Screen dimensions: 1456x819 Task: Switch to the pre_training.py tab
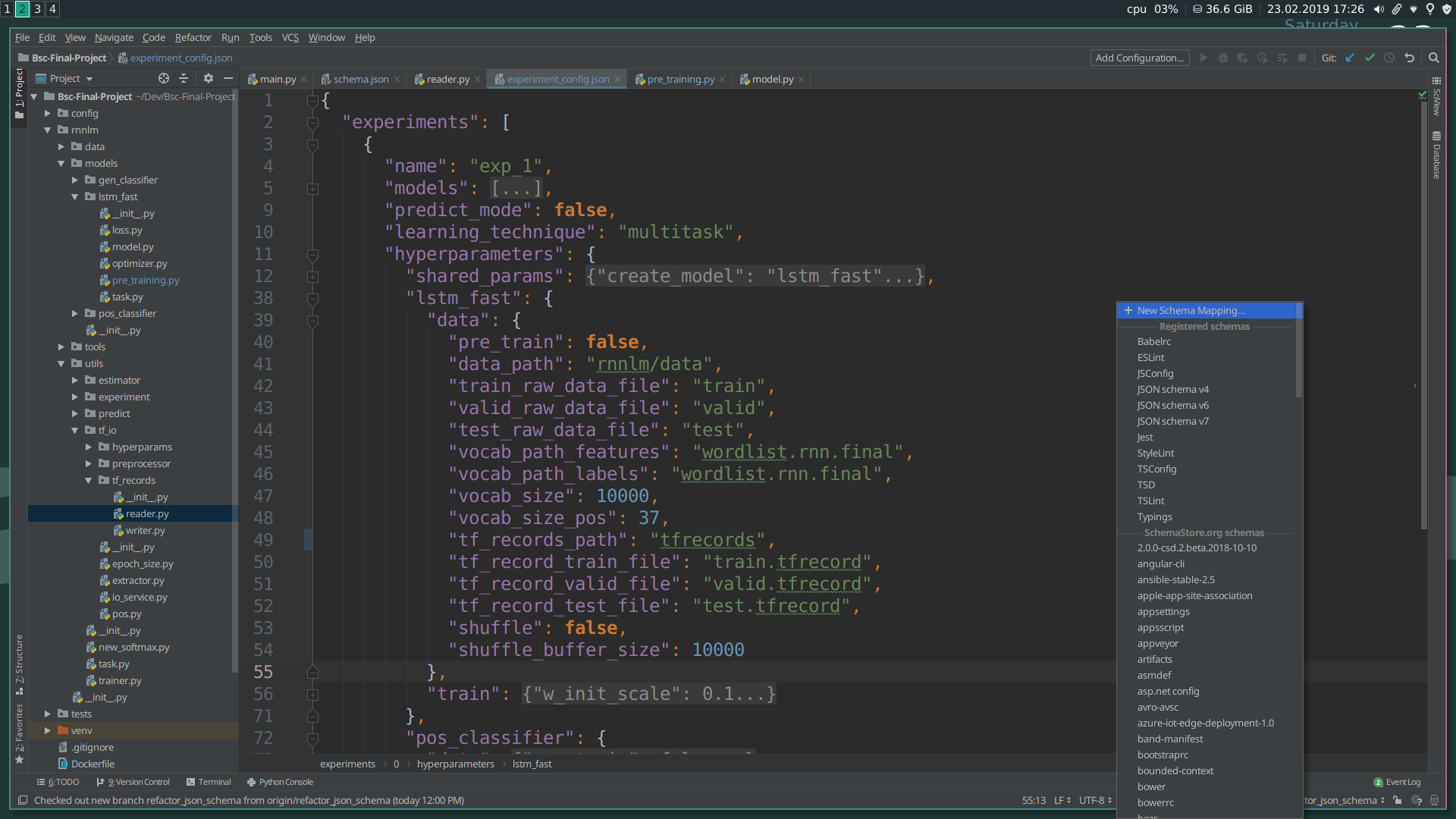tap(680, 79)
